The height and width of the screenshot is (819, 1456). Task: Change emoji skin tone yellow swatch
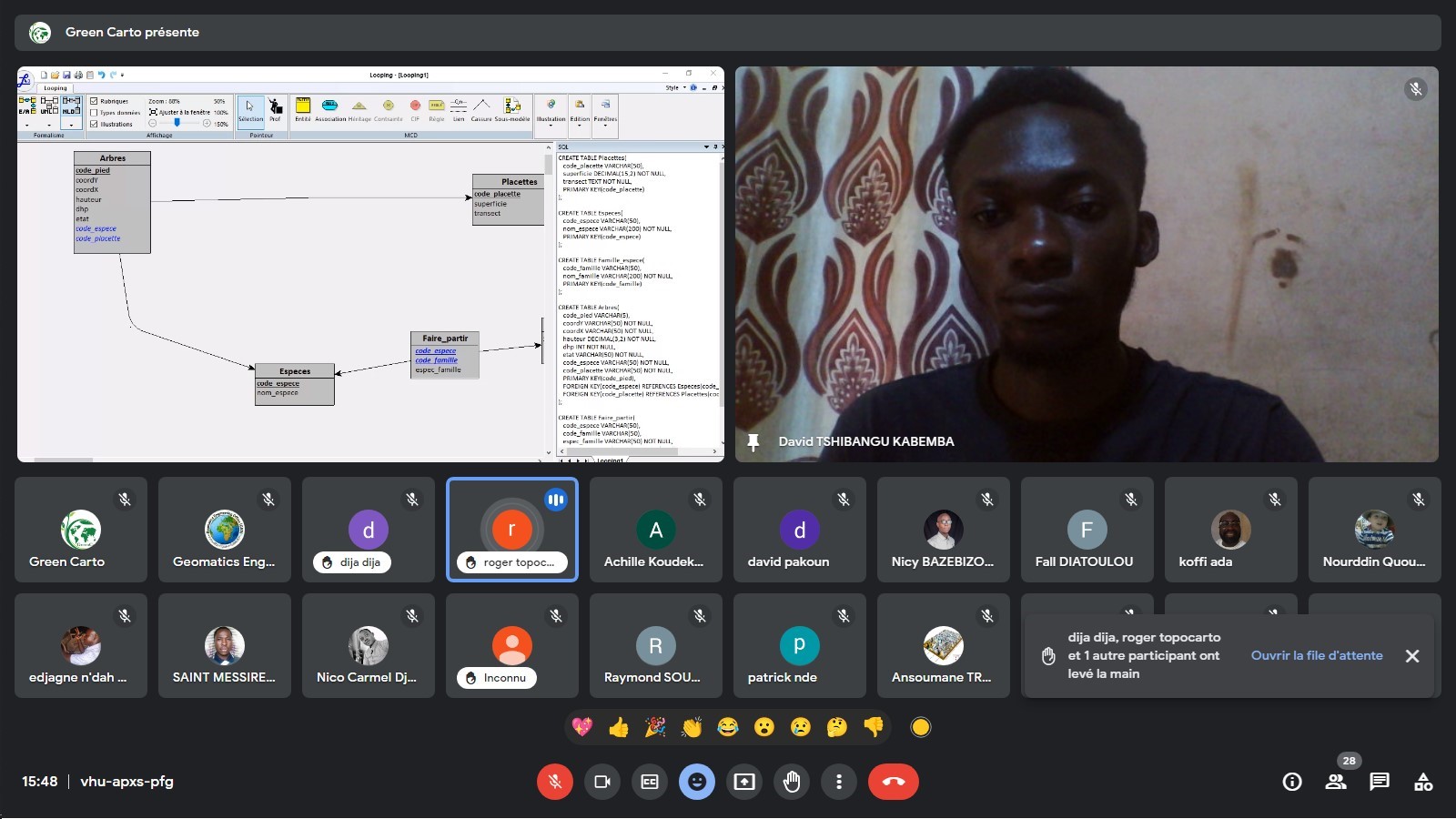[x=921, y=727]
